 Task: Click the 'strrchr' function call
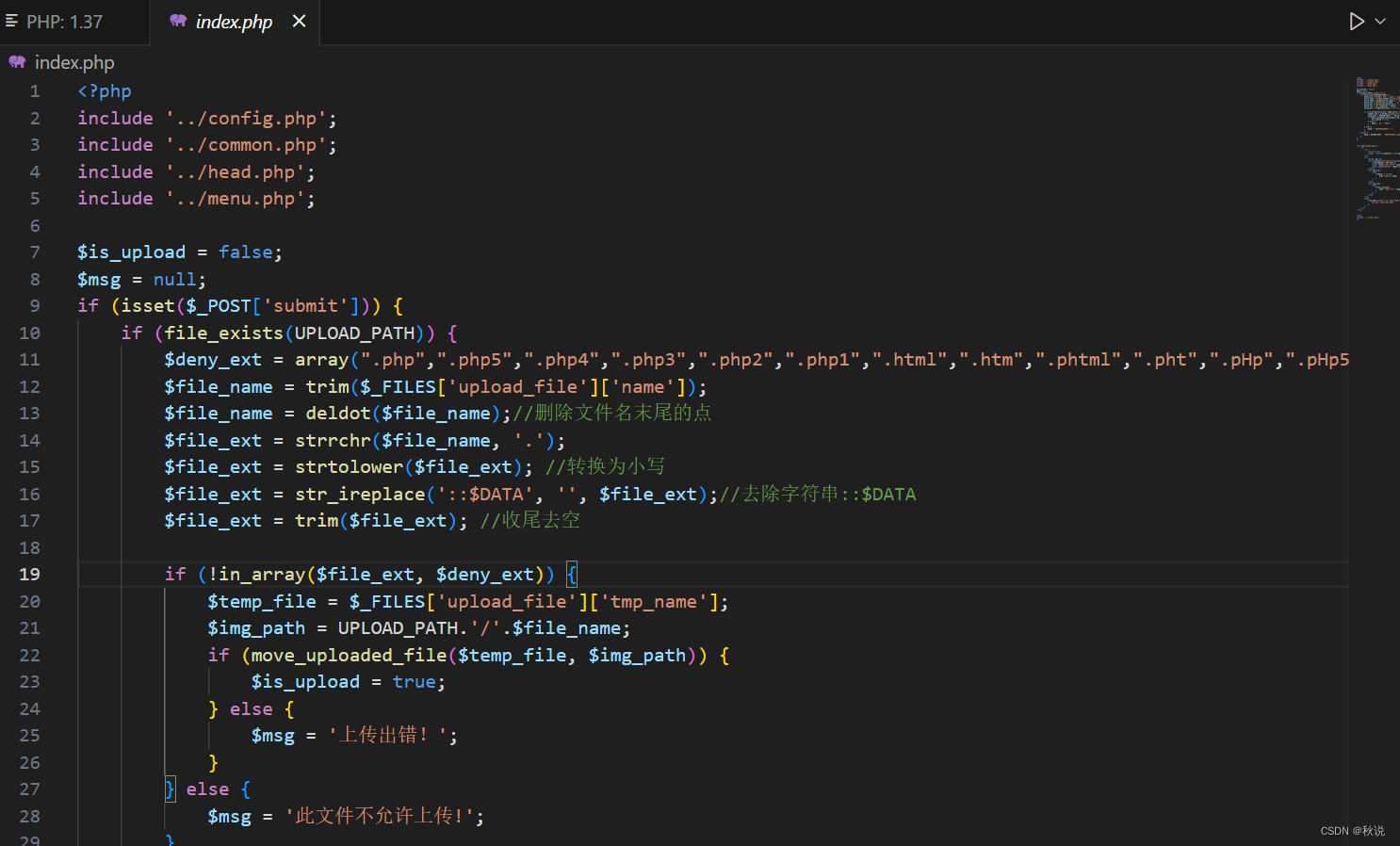tap(333, 441)
